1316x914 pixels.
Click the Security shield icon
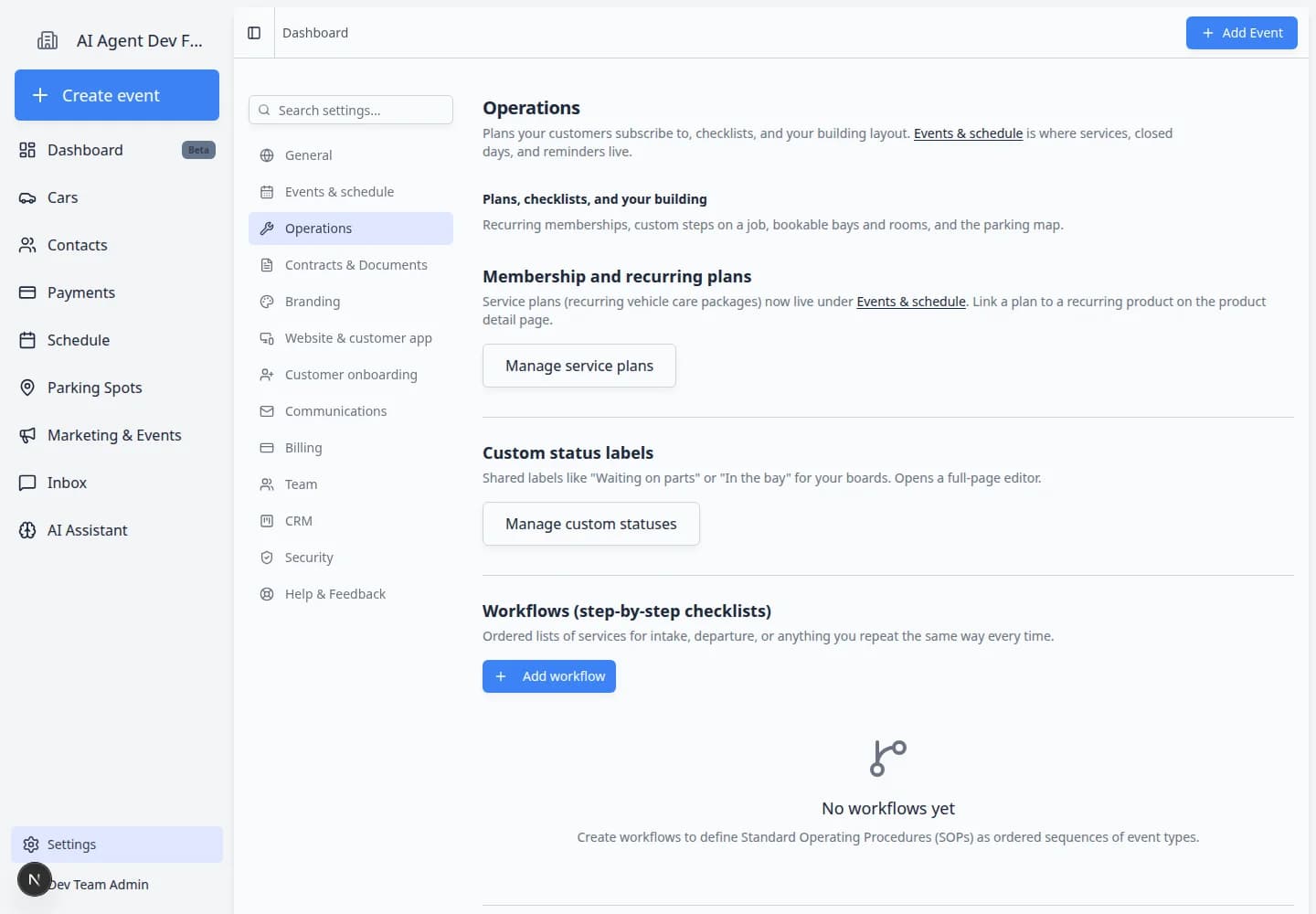tap(267, 558)
